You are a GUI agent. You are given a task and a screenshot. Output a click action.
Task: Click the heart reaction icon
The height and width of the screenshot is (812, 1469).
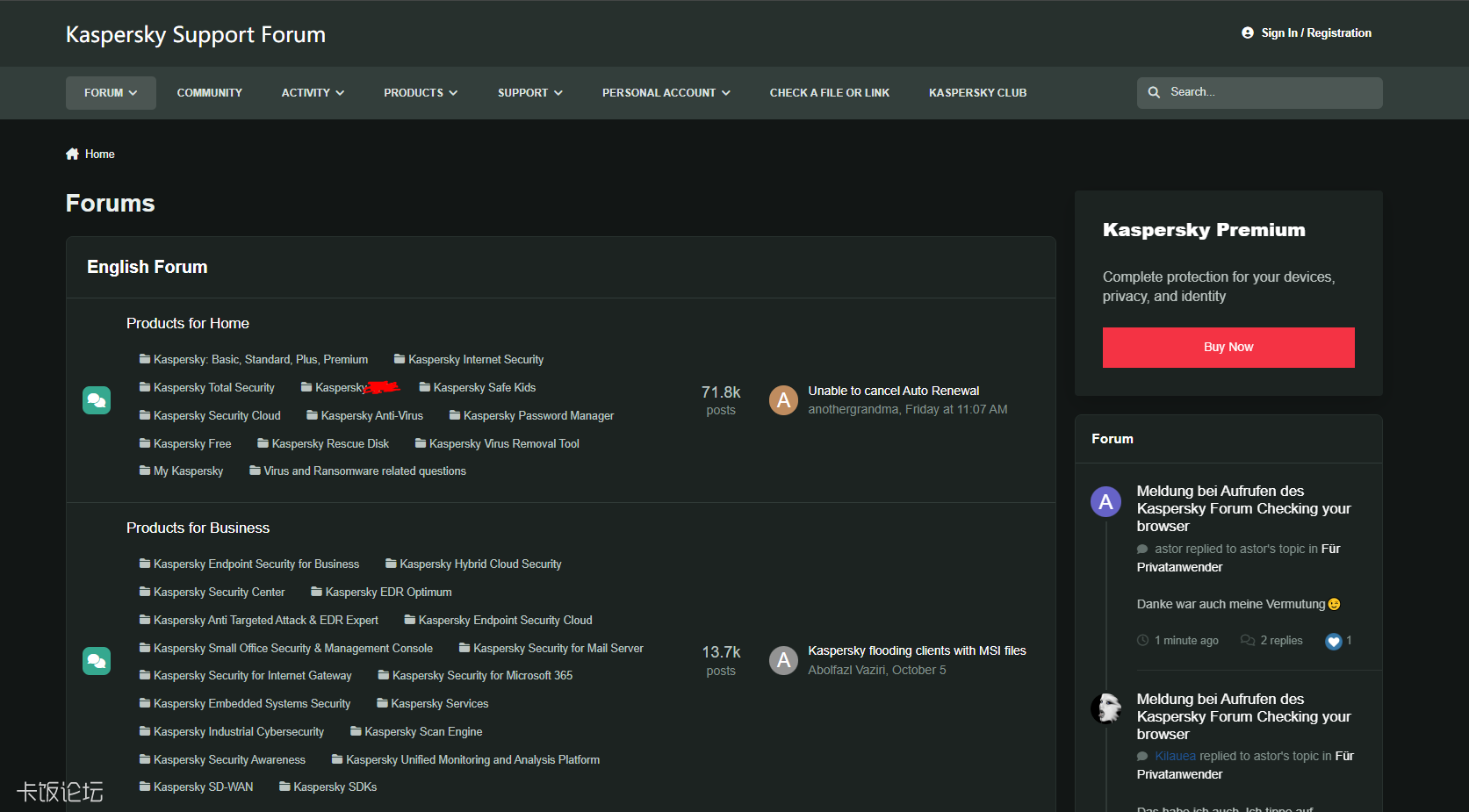point(1334,641)
